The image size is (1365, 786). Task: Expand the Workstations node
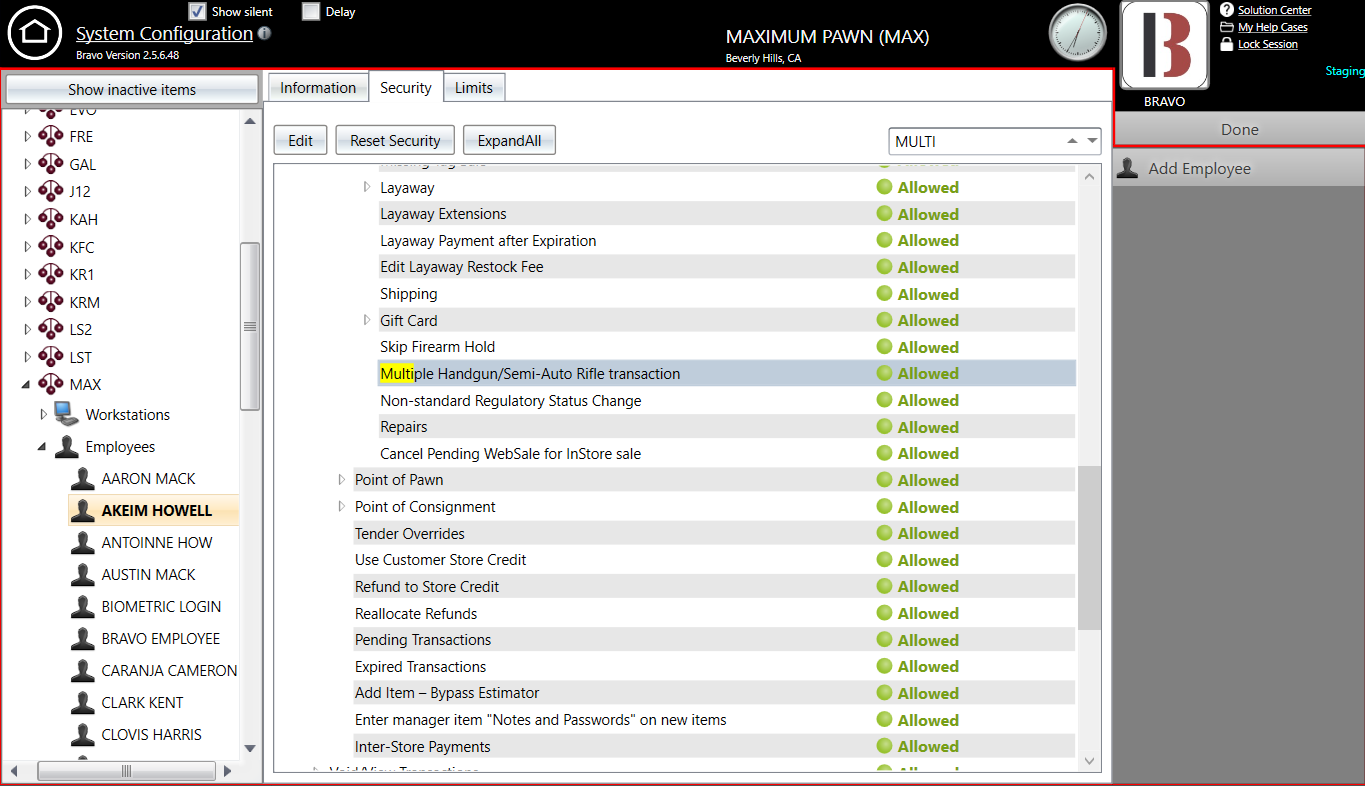click(x=43, y=414)
